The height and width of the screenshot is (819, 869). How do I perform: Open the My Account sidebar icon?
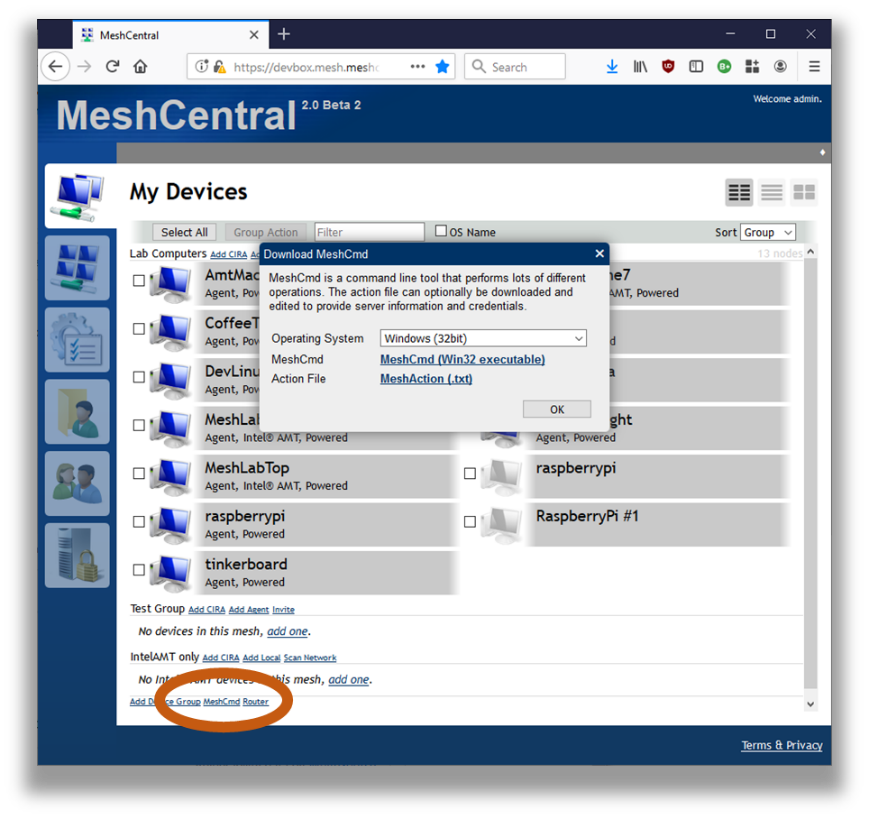click(x=77, y=268)
